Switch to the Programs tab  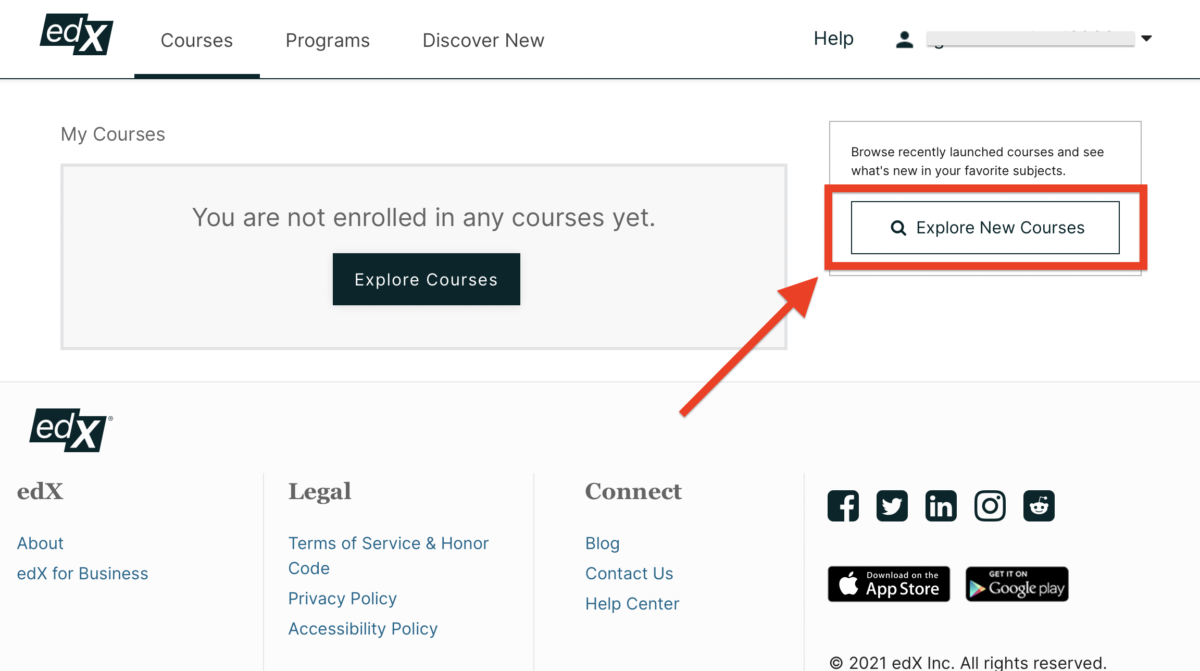pos(327,40)
